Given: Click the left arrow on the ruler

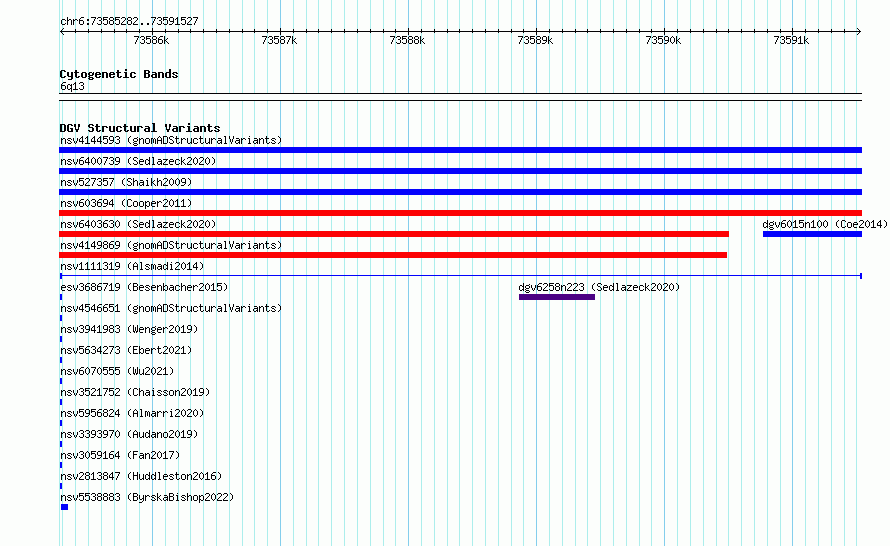Looking at the screenshot, I should pyautogui.click(x=62, y=32).
